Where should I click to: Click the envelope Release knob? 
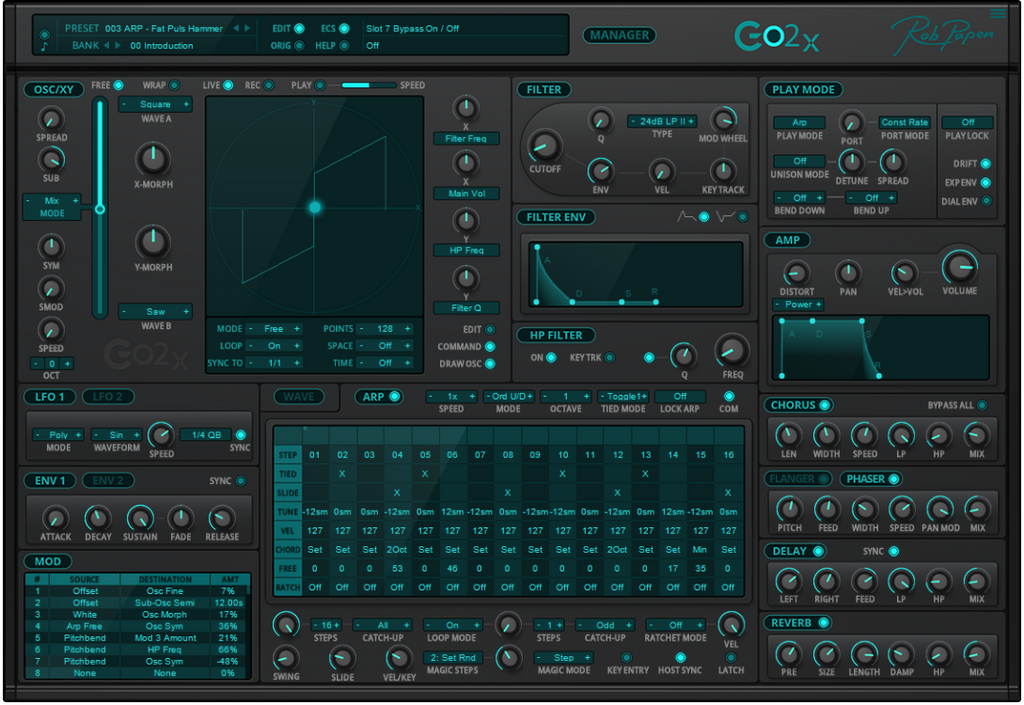coord(221,518)
